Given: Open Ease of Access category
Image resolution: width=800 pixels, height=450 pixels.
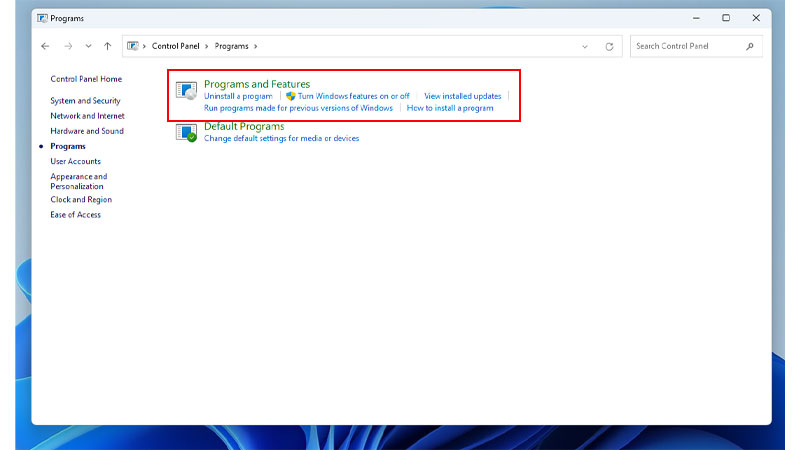Looking at the screenshot, I should pyautogui.click(x=76, y=215).
